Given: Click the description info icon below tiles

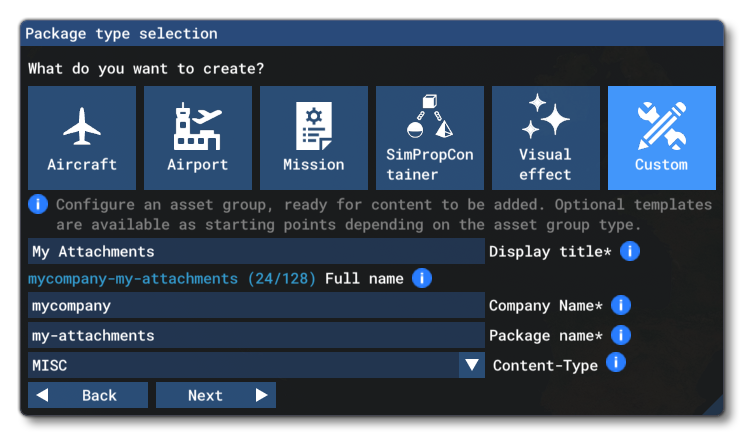Looking at the screenshot, I should click(38, 204).
